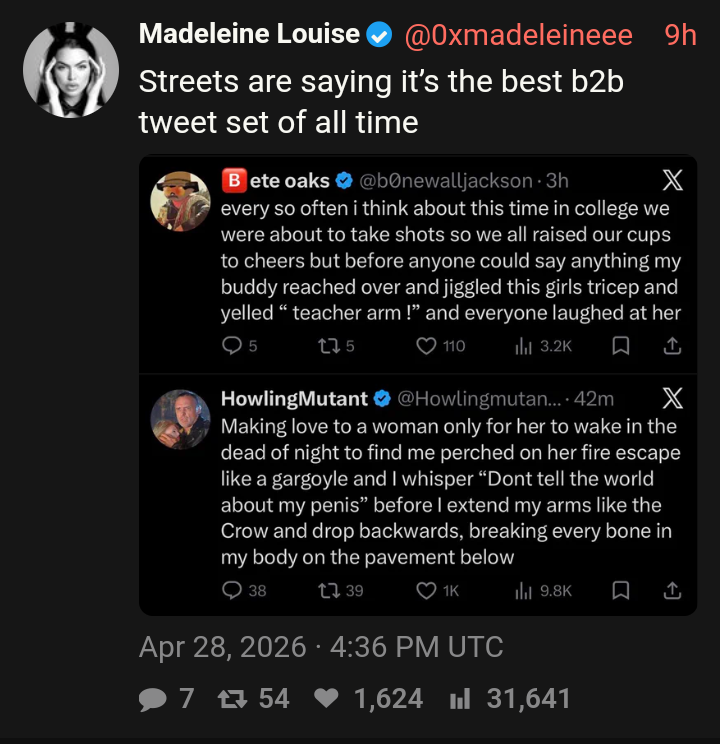Open HowlingMutant's profile avatar

[180, 419]
